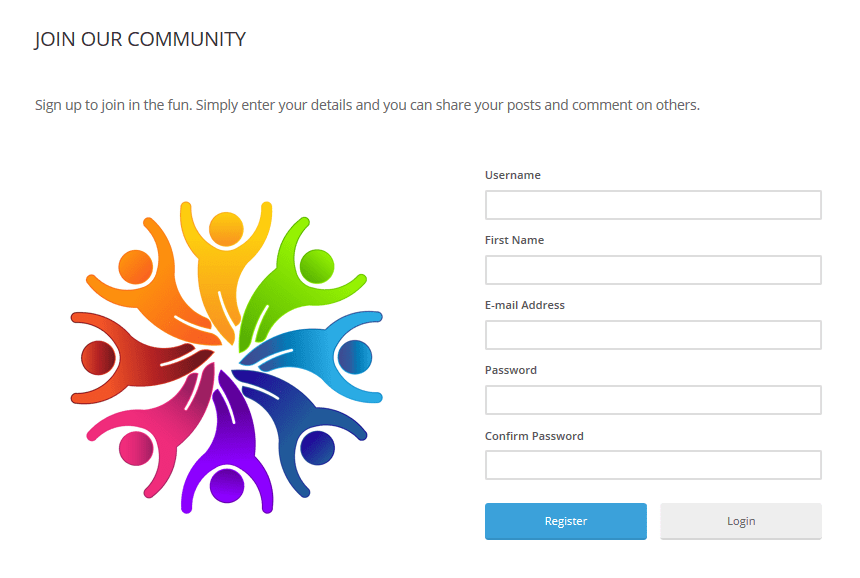Focus the Username input field
Screen dimensions: 860x578
pos(653,205)
